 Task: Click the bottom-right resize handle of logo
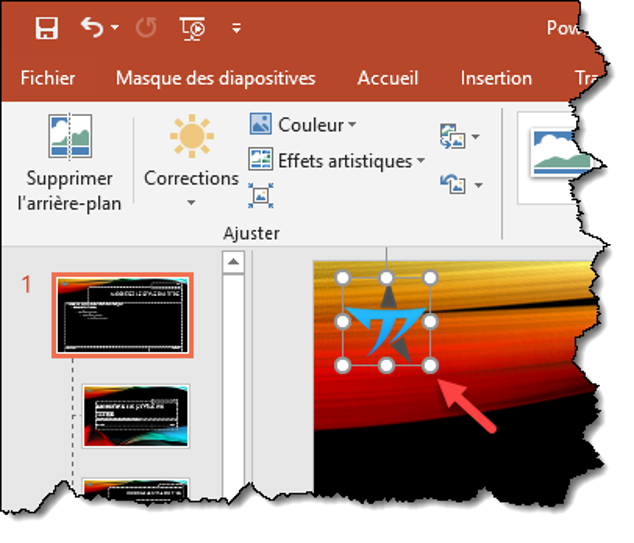(430, 366)
